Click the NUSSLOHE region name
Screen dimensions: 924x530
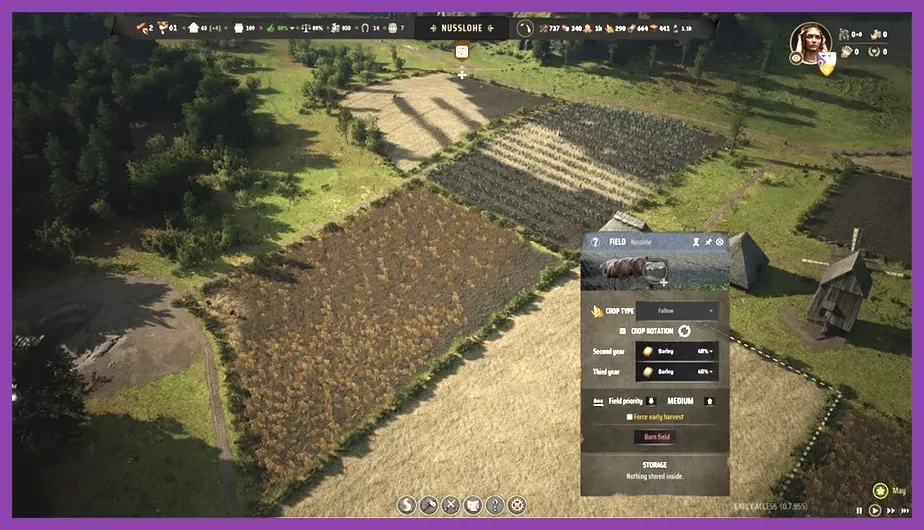(x=461, y=28)
